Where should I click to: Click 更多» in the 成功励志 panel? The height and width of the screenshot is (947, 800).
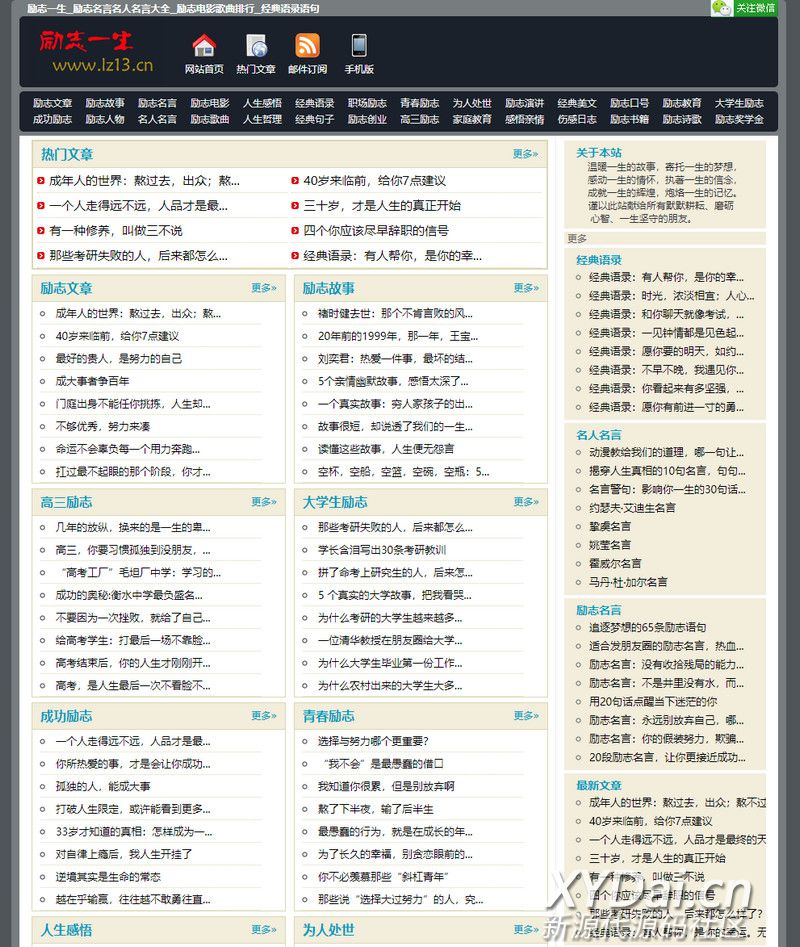point(264,716)
